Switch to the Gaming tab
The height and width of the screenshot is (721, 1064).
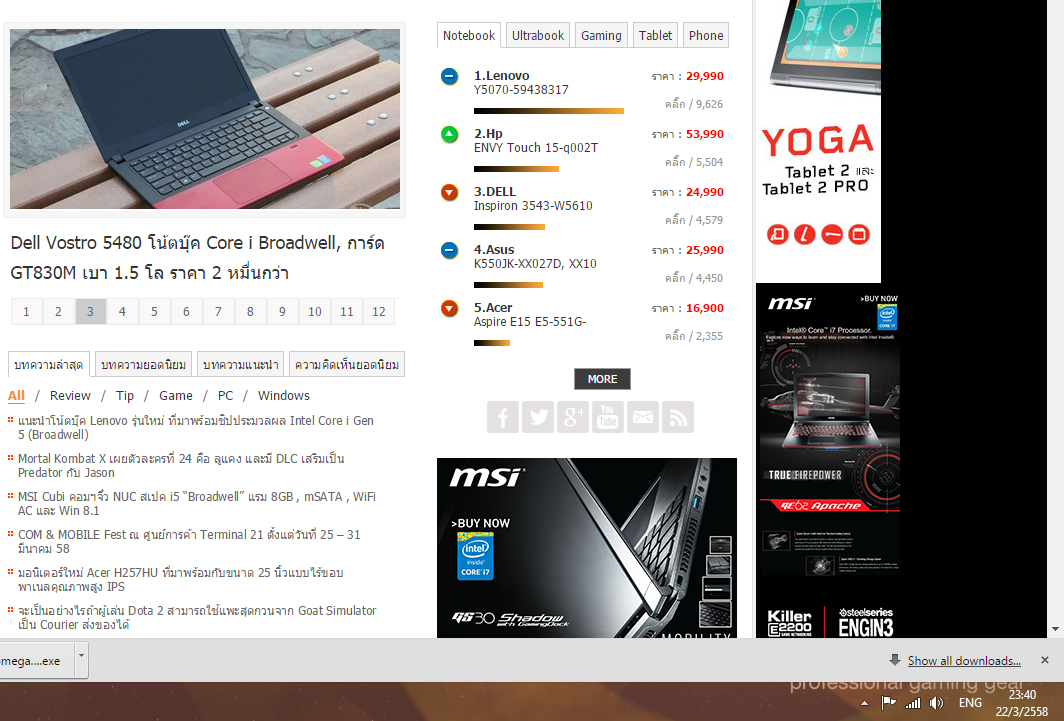[601, 35]
